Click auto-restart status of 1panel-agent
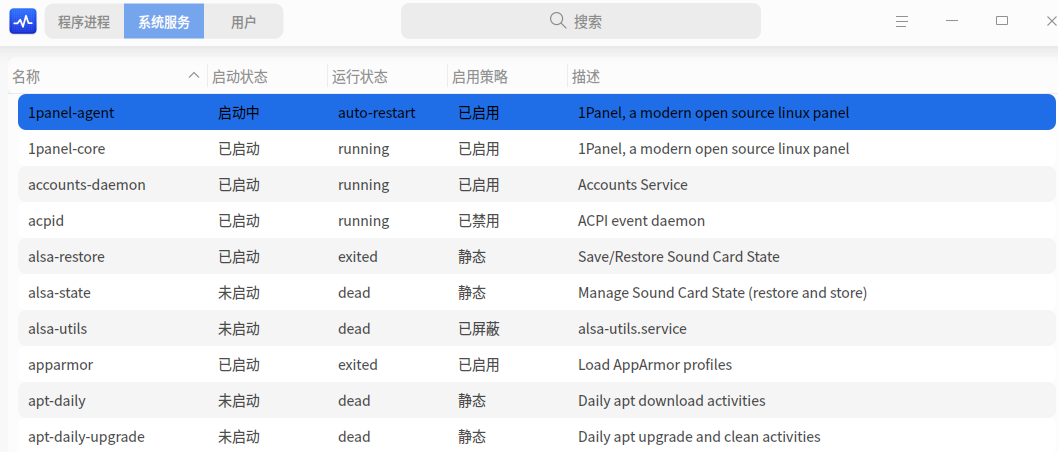Screen dimensions: 1058x452 (377, 113)
